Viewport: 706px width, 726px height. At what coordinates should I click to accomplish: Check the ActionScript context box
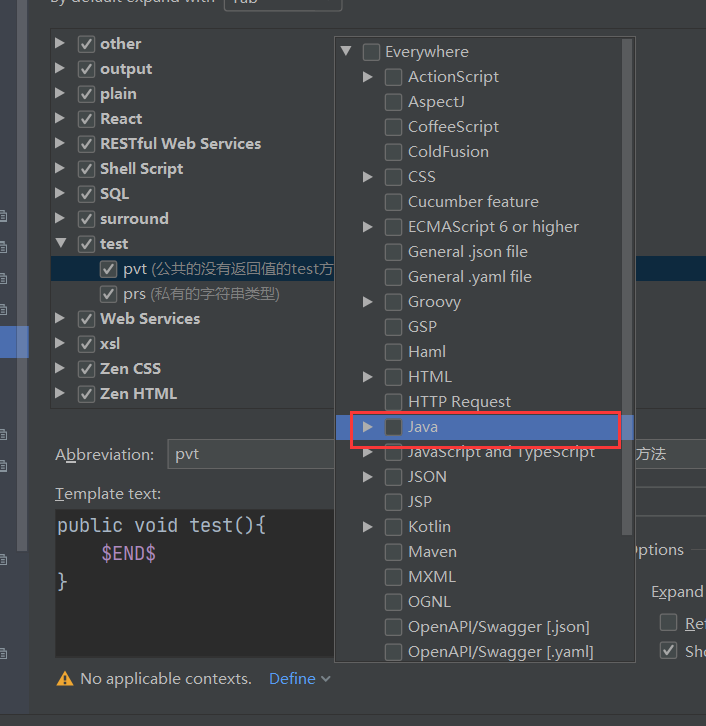tap(394, 77)
